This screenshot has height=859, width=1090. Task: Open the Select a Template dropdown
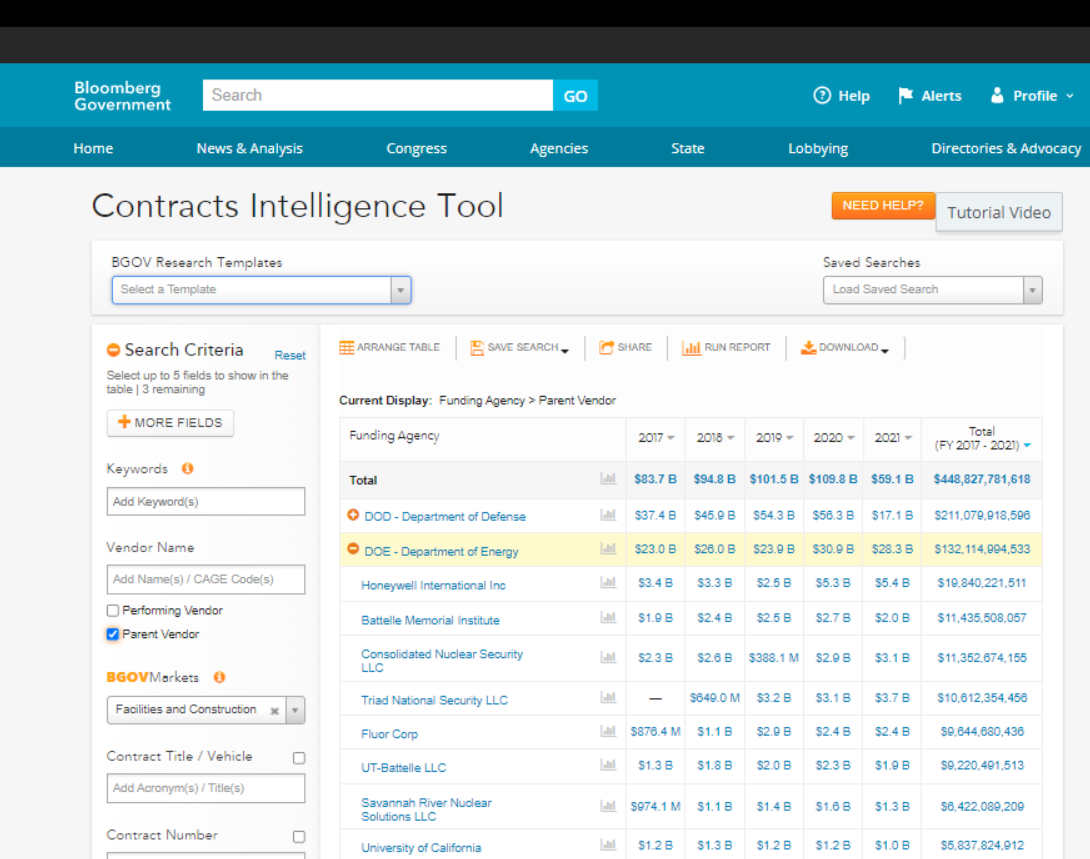[x=261, y=290]
